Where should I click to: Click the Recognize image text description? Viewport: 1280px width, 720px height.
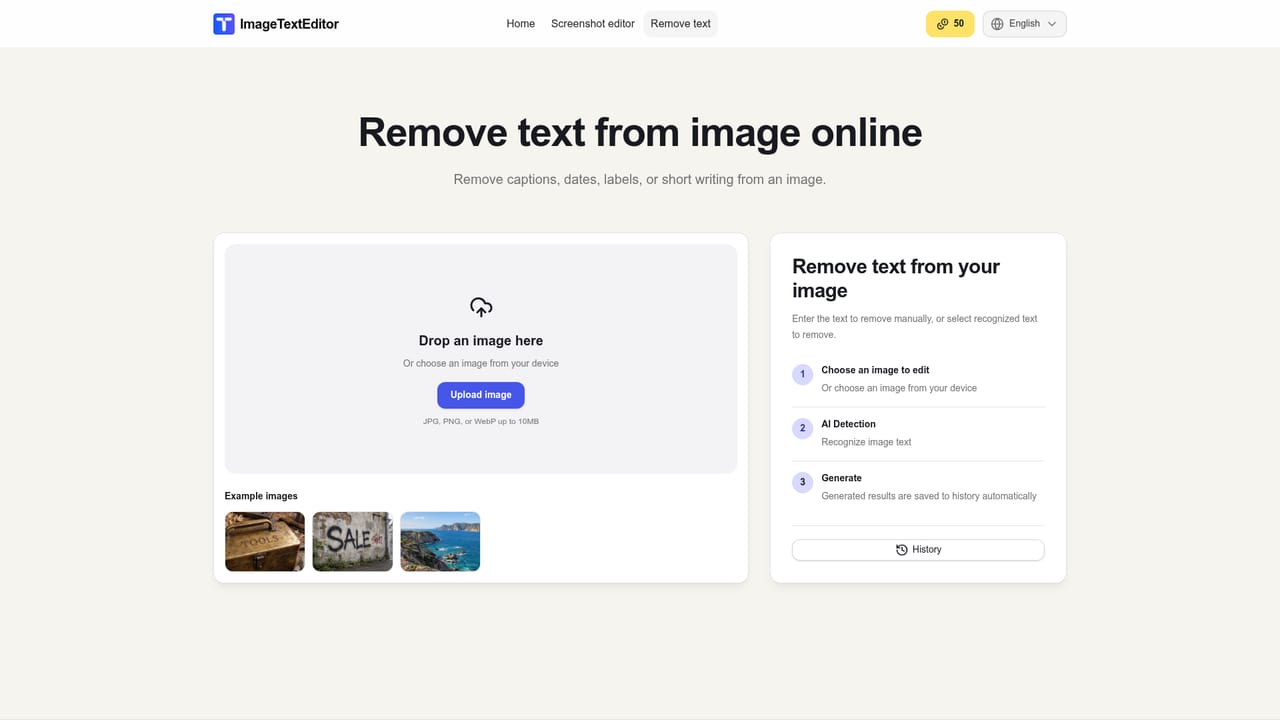(x=866, y=442)
